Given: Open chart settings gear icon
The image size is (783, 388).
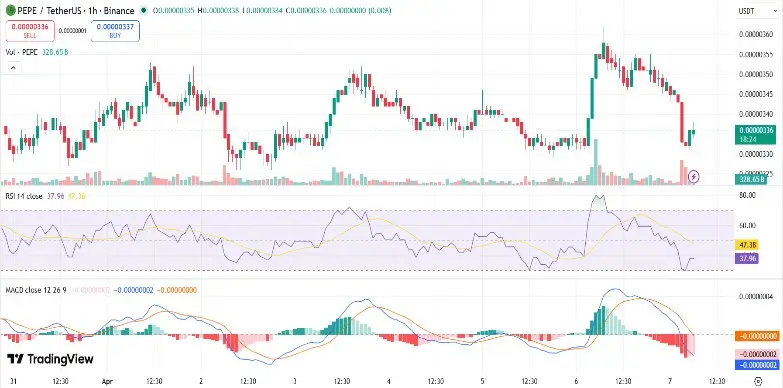Looking at the screenshot, I should tap(759, 381).
